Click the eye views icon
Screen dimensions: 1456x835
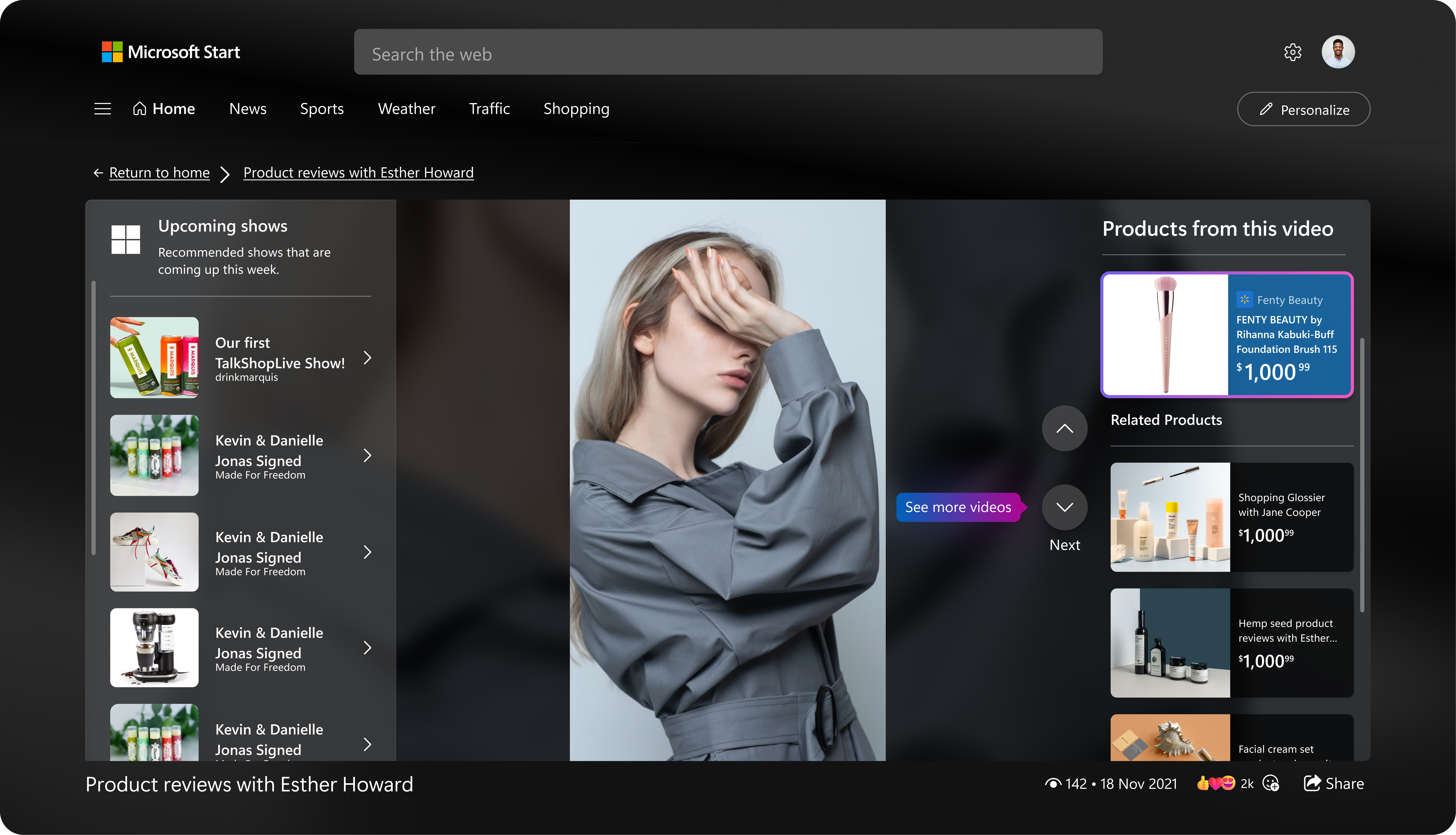pyautogui.click(x=1053, y=783)
